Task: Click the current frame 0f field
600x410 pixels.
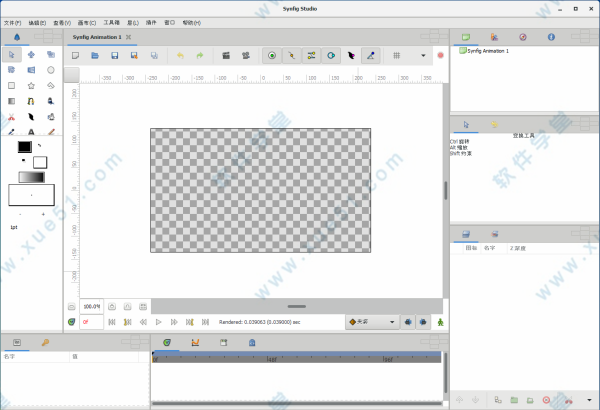Action: coord(91,322)
